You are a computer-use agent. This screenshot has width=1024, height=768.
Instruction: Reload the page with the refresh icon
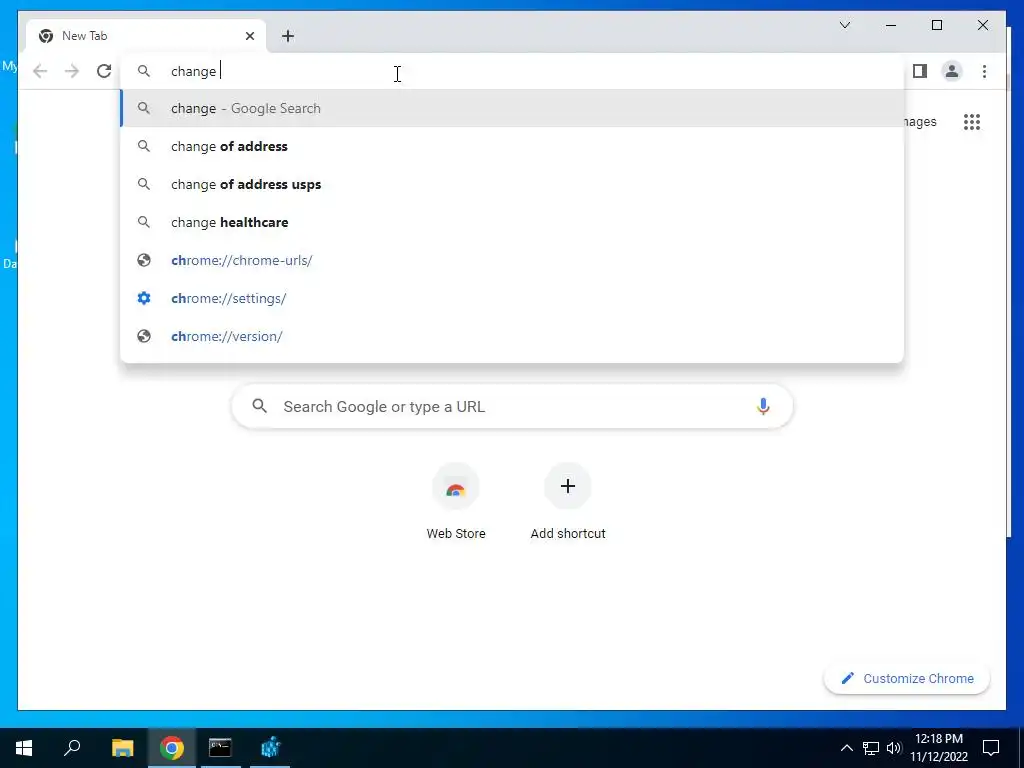click(x=104, y=71)
